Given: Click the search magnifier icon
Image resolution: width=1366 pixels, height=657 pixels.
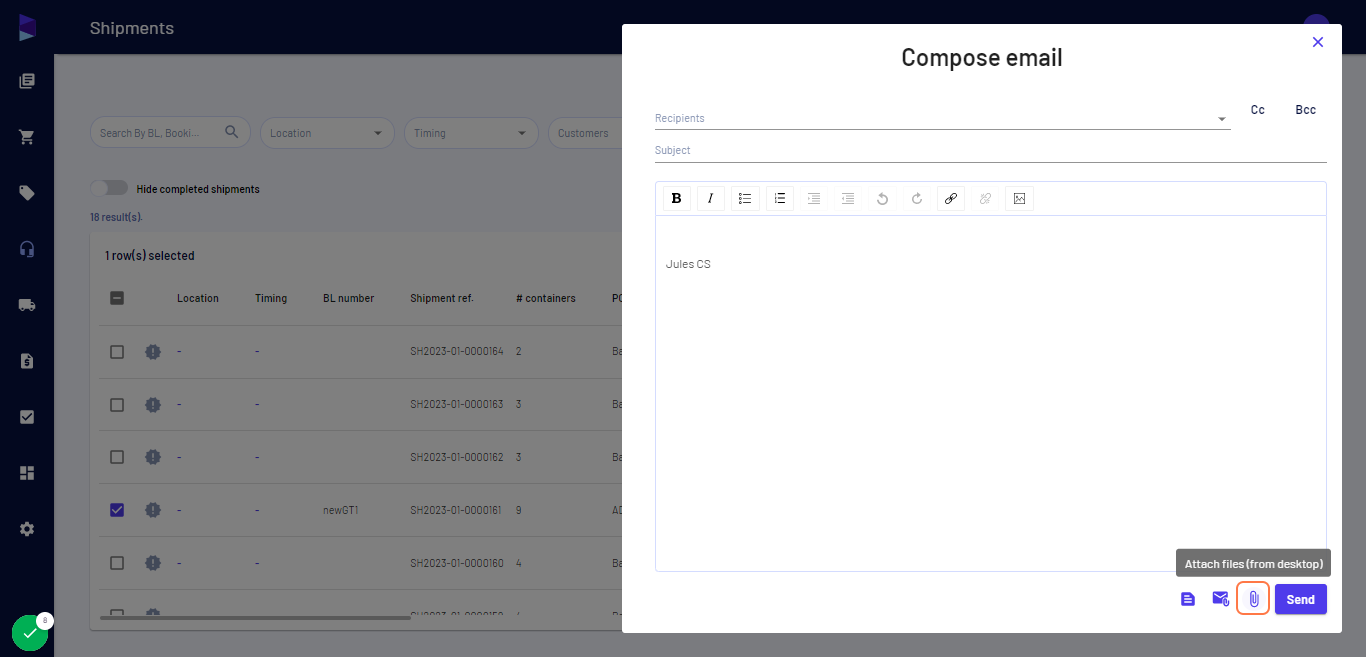Looking at the screenshot, I should [x=232, y=132].
